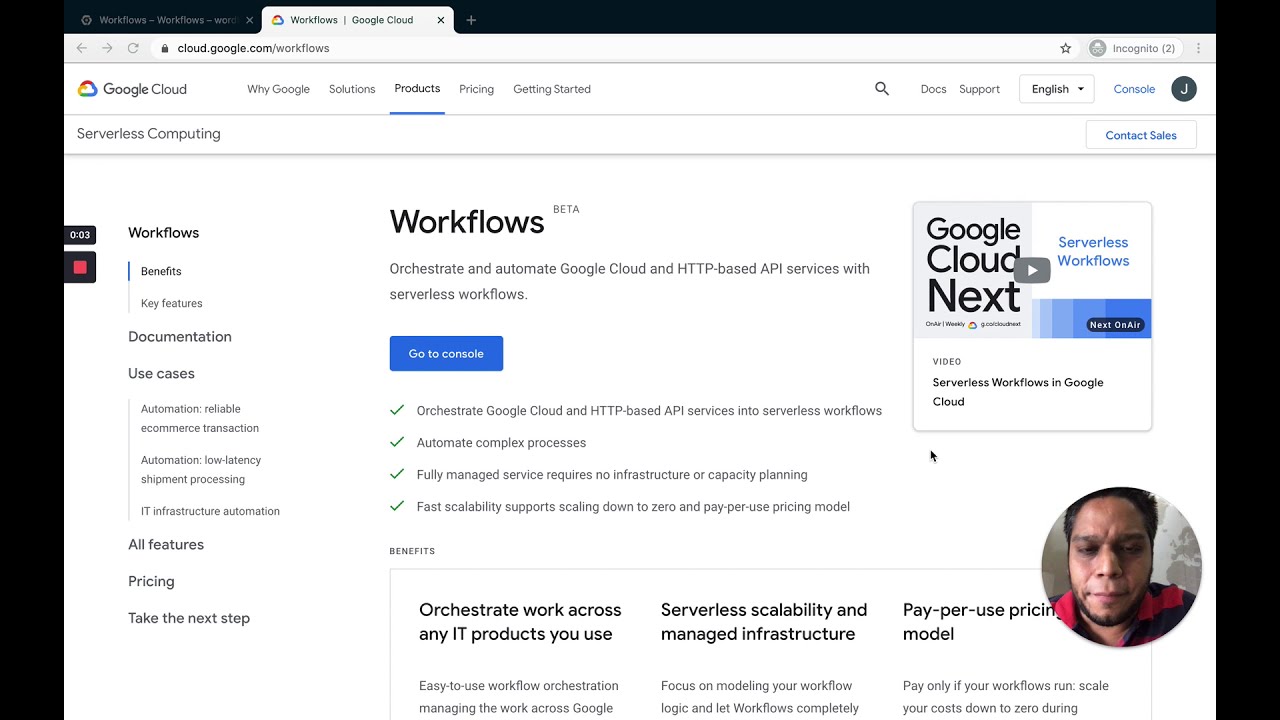The height and width of the screenshot is (720, 1280).
Task: Click the browser back arrow
Action: [82, 48]
